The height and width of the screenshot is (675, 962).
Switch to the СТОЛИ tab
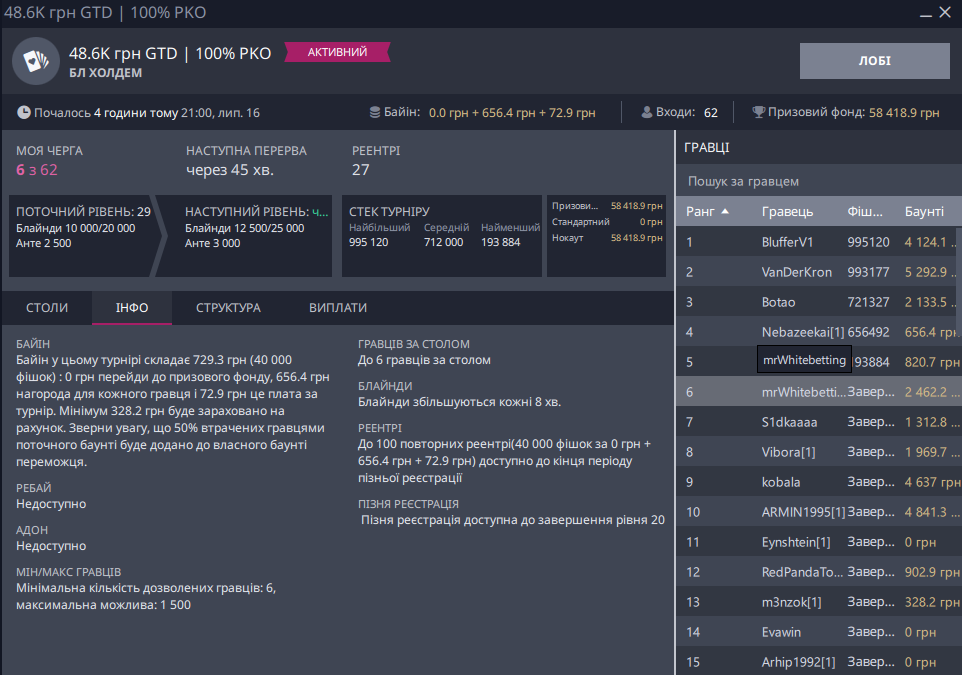tap(47, 308)
